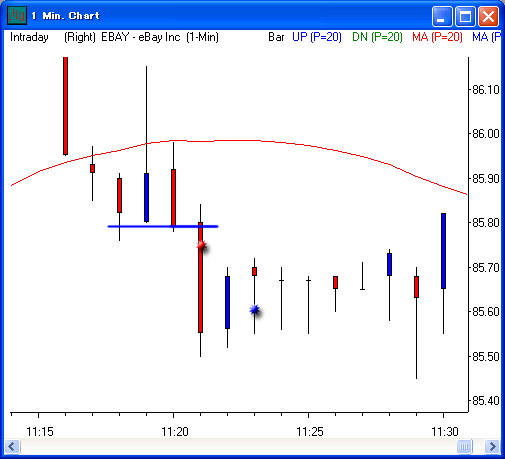The height and width of the screenshot is (459, 505).
Task: Click the DN (P=20) legend label
Action: [377, 37]
